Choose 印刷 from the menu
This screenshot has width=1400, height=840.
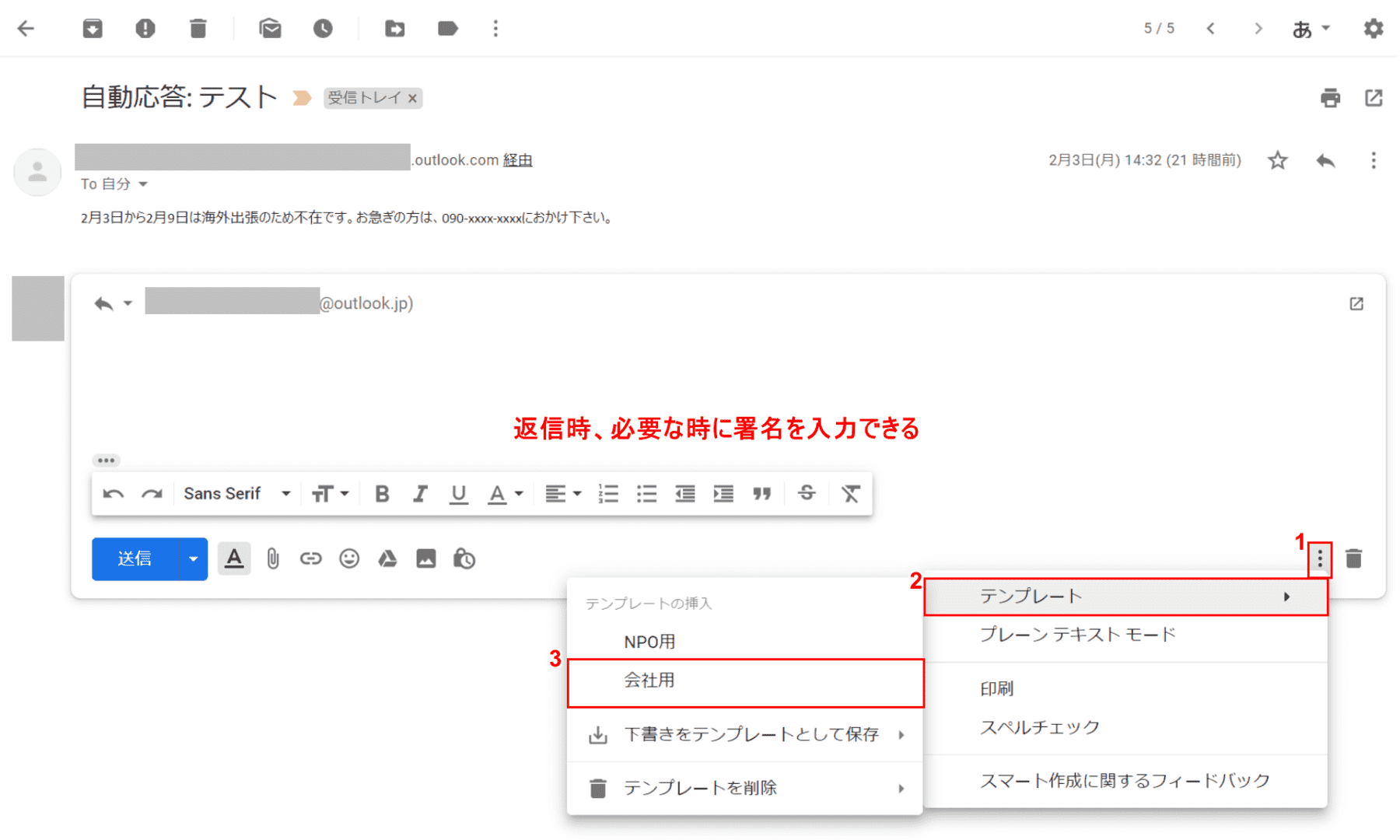tap(1125, 689)
